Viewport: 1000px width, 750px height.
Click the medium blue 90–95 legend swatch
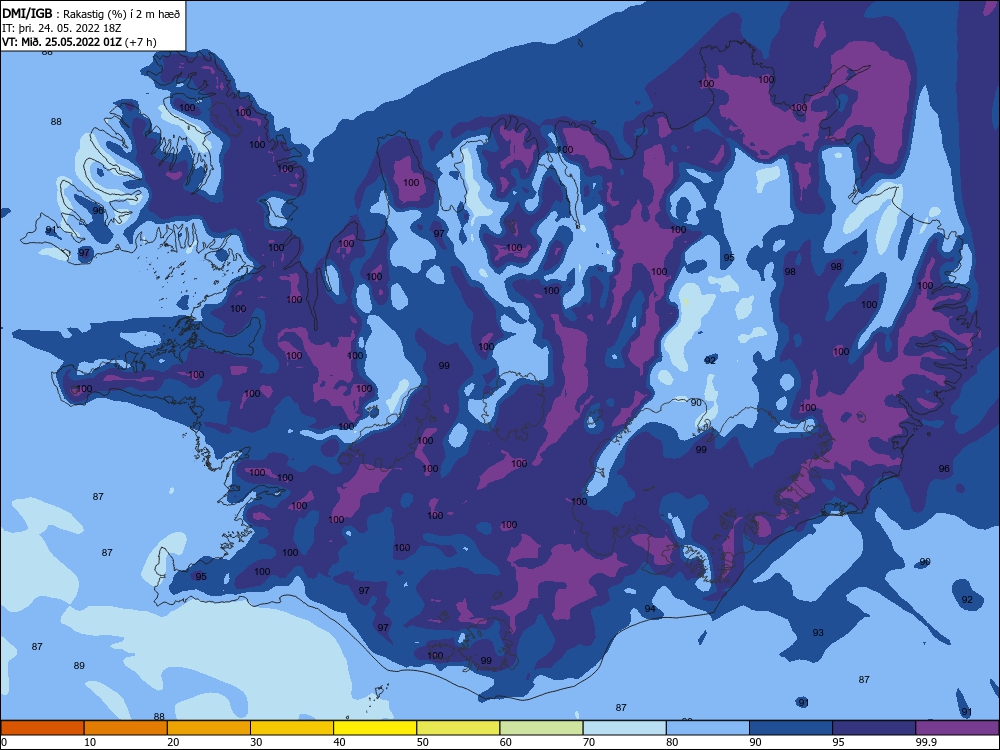[x=791, y=728]
